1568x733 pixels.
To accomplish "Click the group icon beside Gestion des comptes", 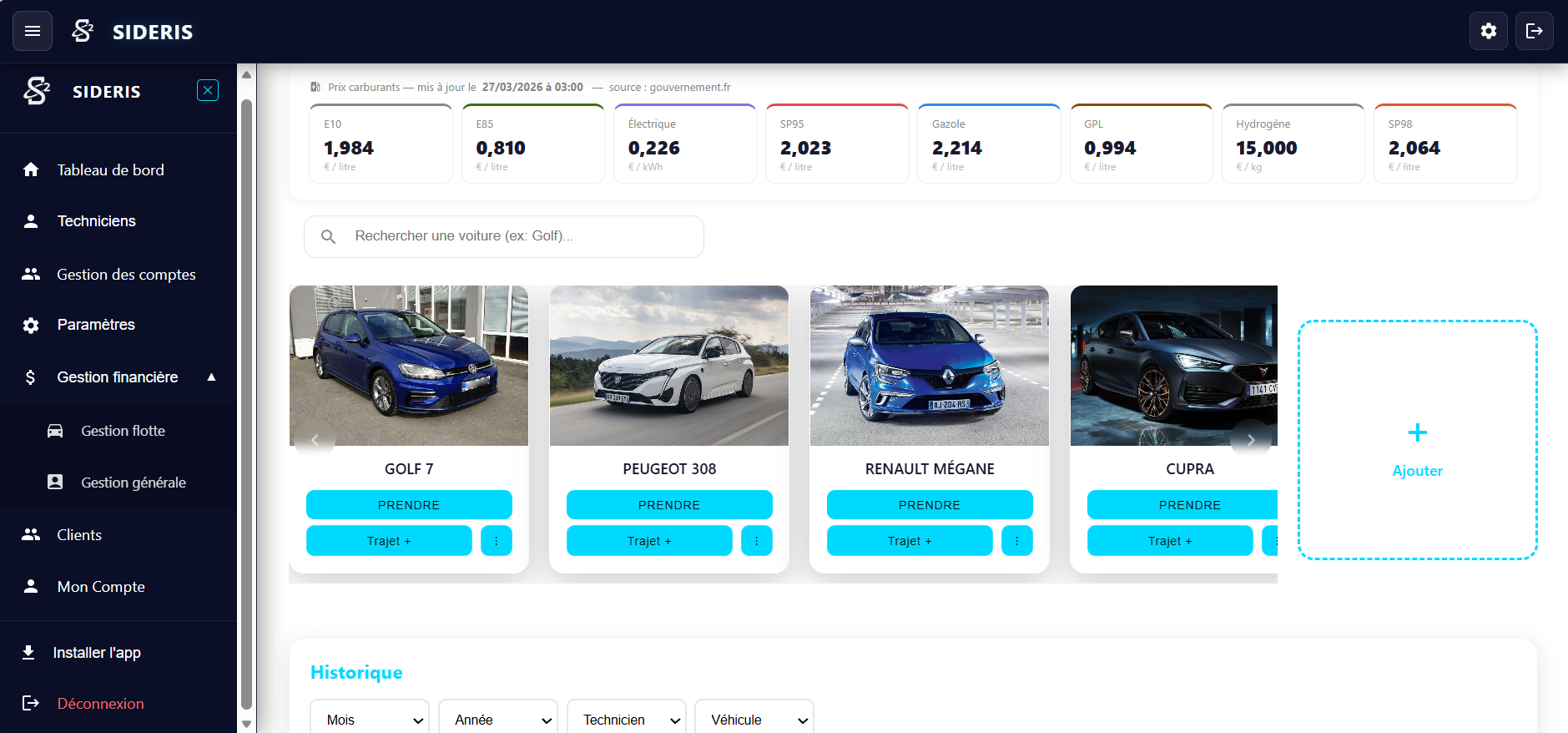I will [x=31, y=274].
